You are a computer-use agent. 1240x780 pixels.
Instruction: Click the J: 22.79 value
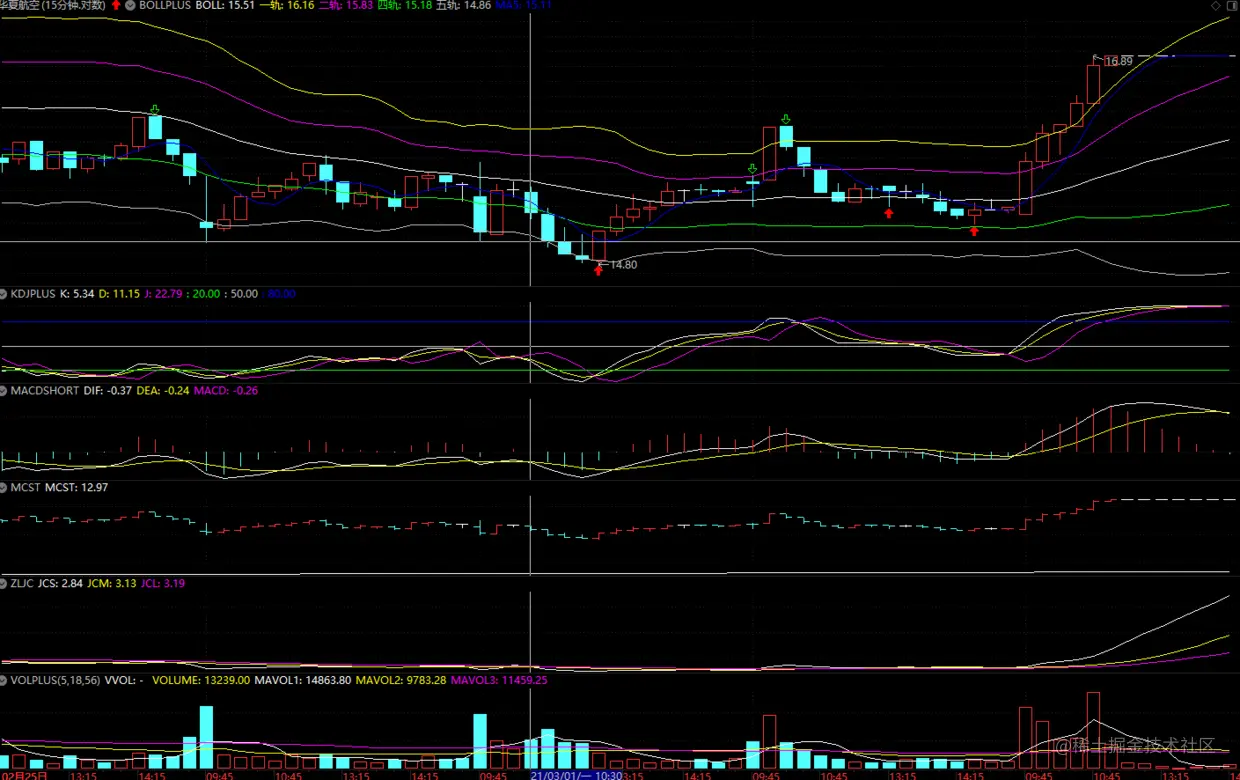point(163,294)
